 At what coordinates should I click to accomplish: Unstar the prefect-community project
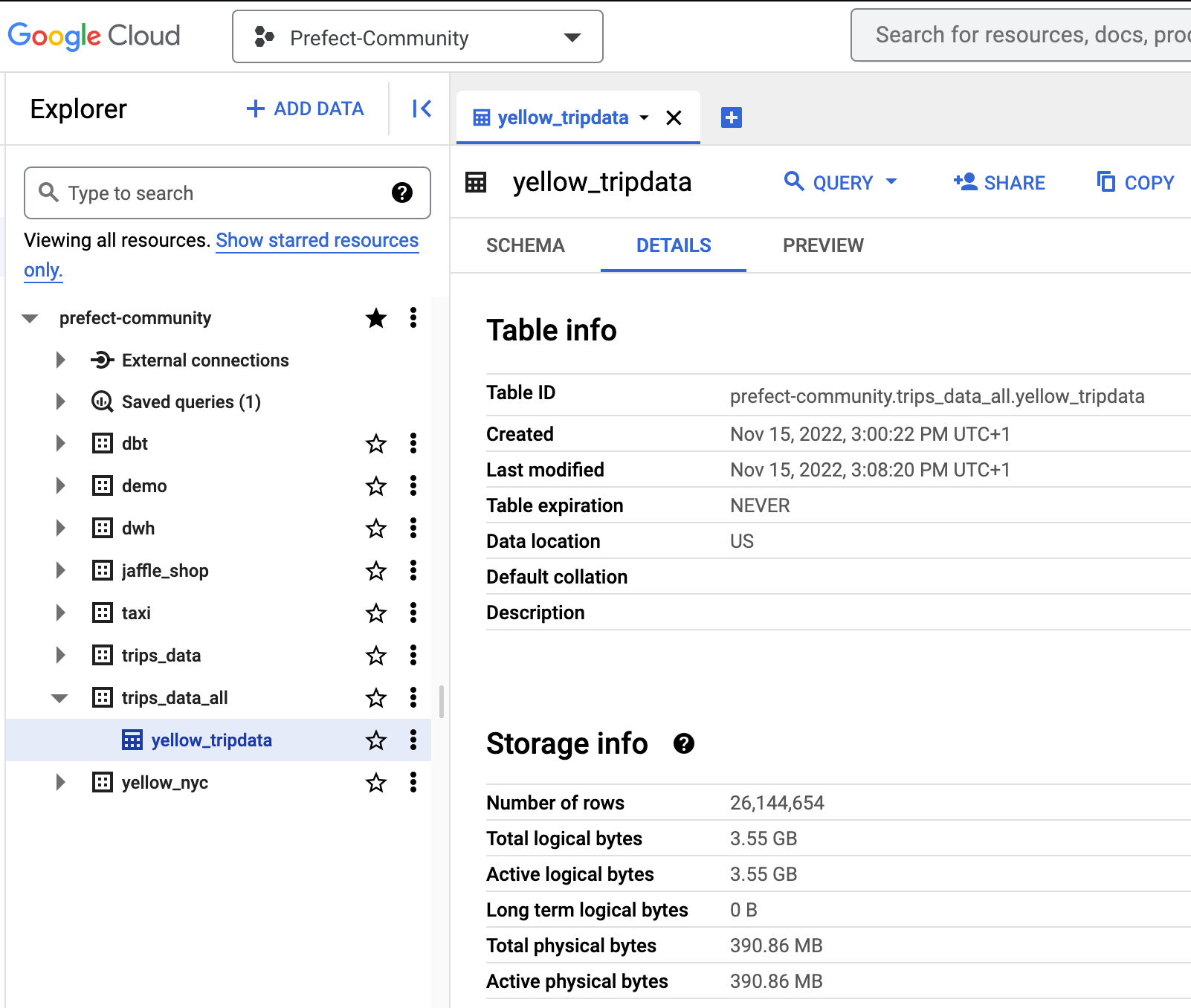(376, 318)
